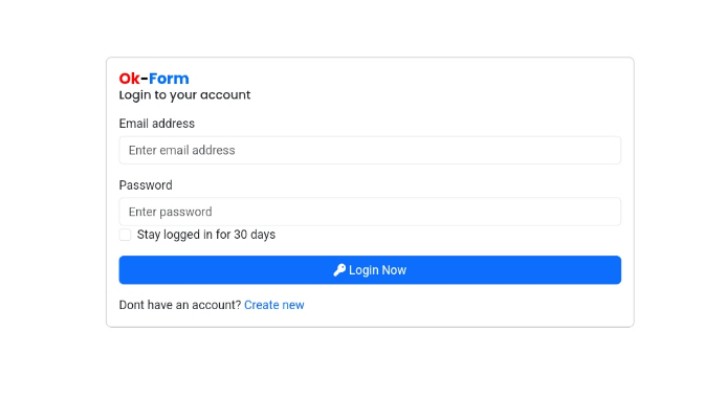The height and width of the screenshot is (412, 706).
Task: Click the Ok-Form logo
Action: click(x=154, y=78)
